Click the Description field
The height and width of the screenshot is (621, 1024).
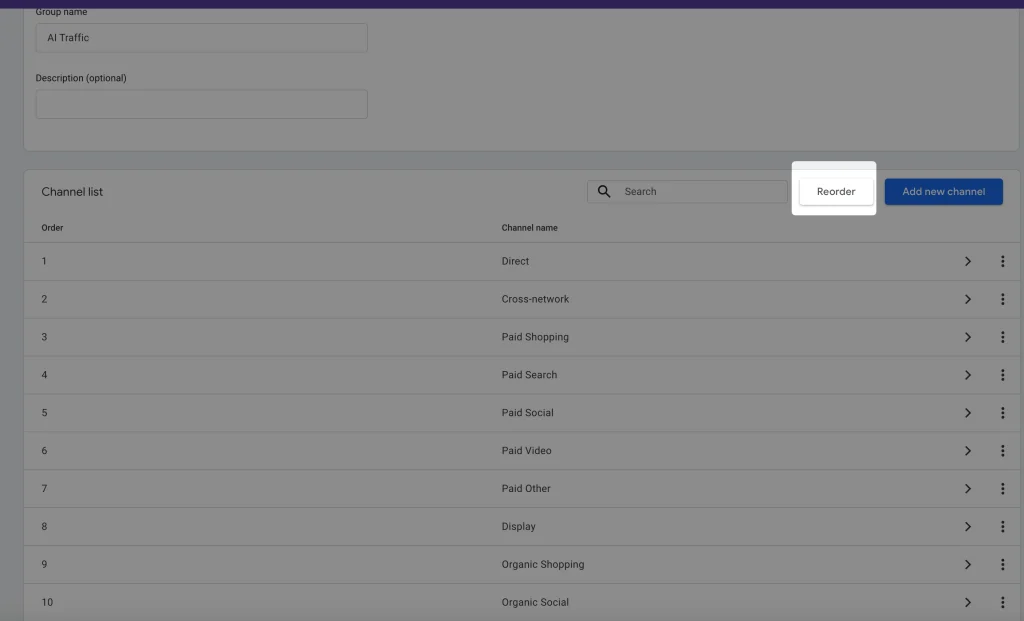(x=200, y=103)
